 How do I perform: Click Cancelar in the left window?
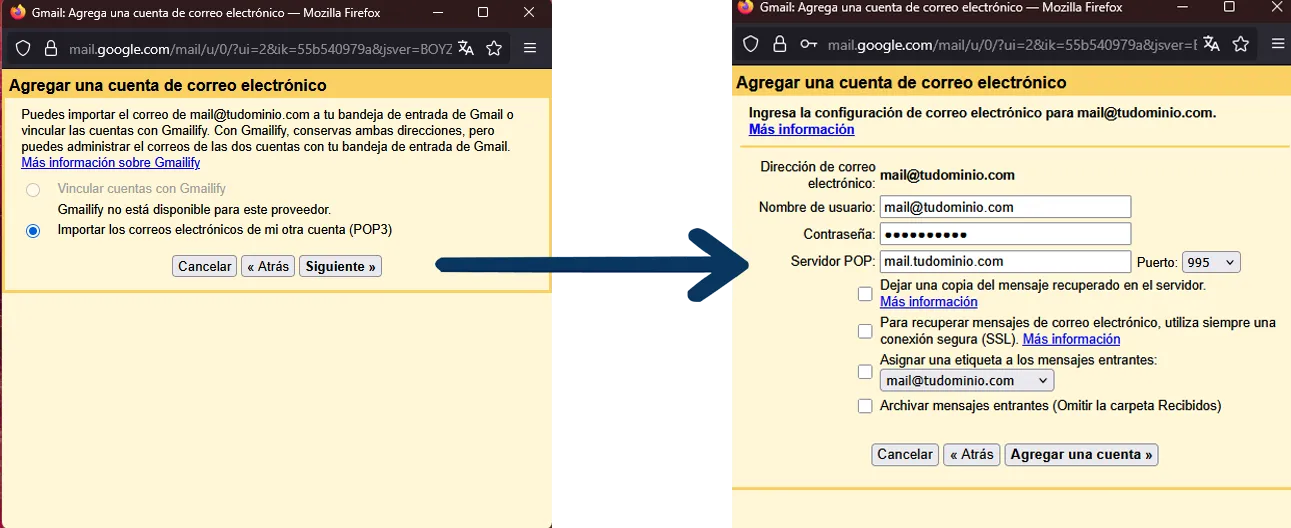[x=204, y=266]
